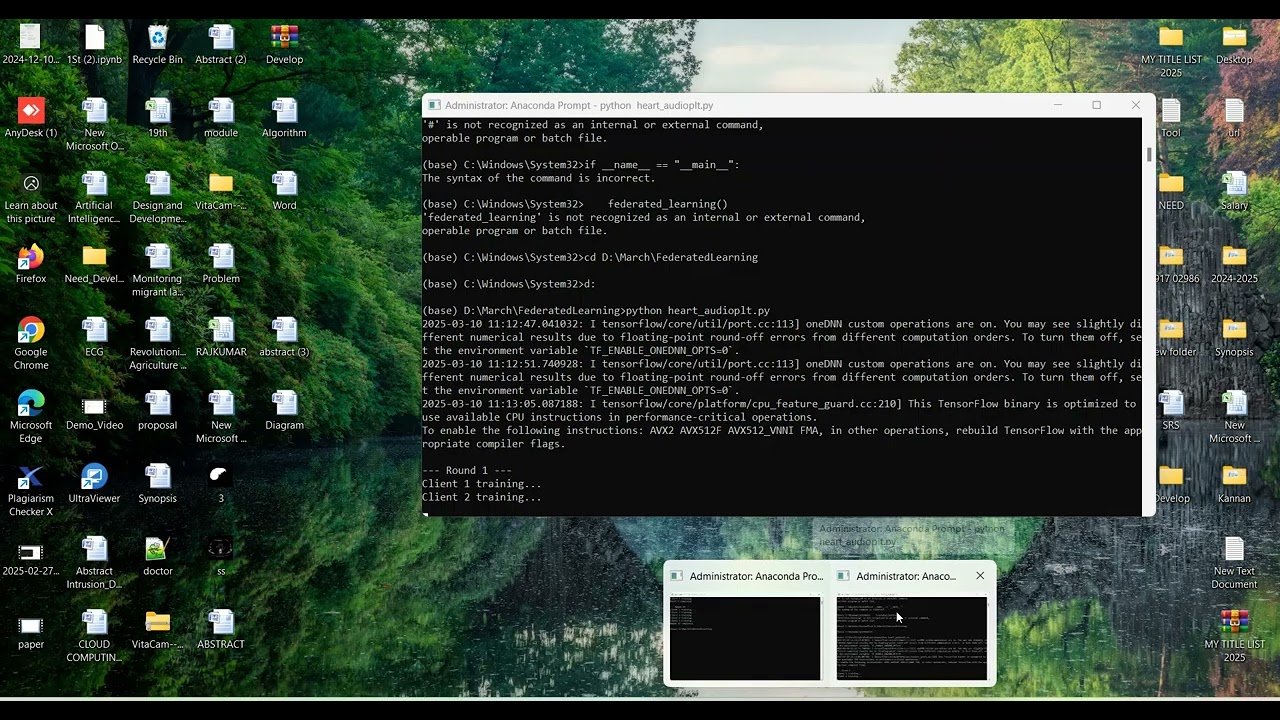Screen dimensions: 1280x720
Task: Close the Anaconda Prompt window
Action: (1135, 105)
